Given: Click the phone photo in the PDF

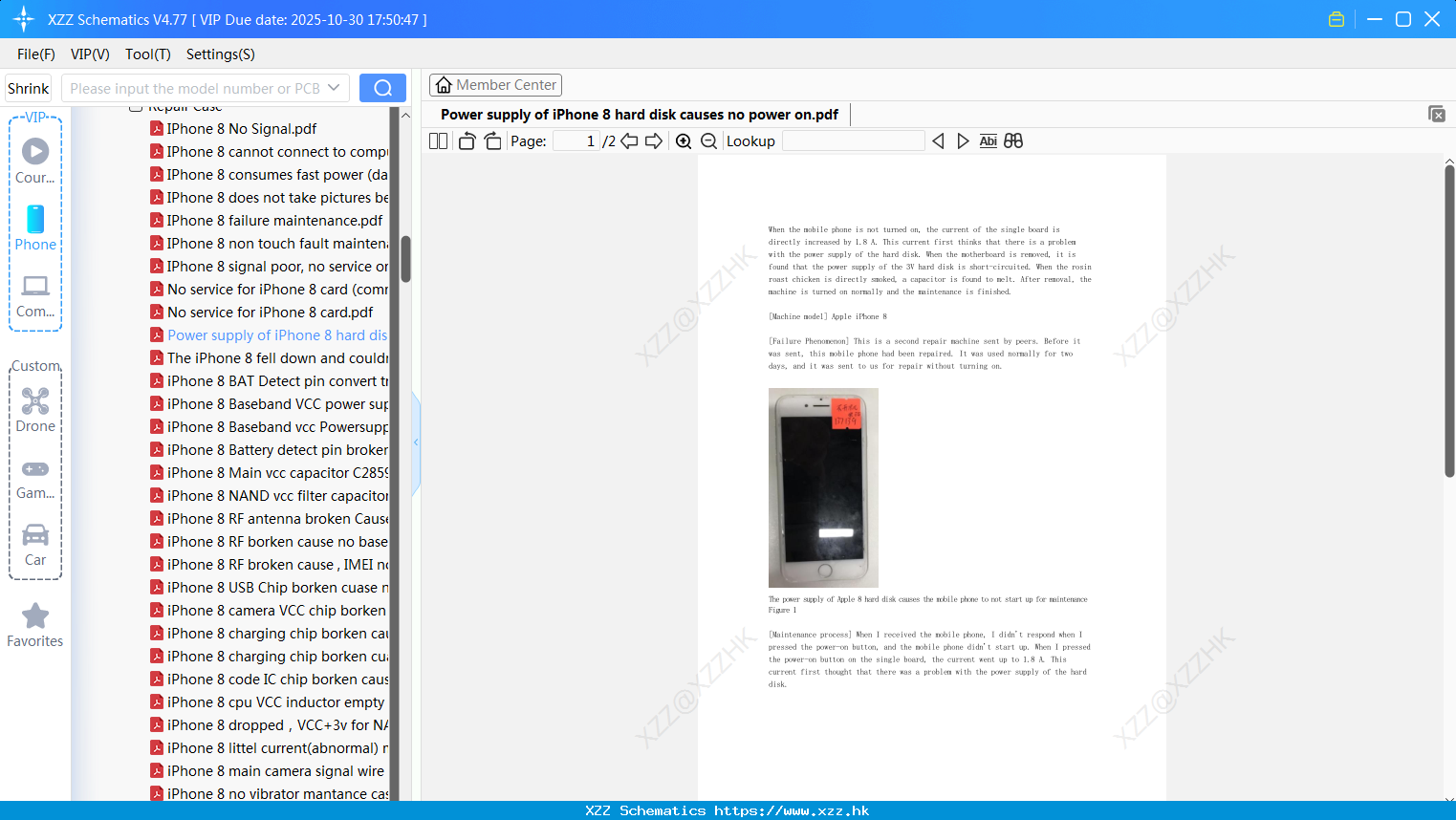Looking at the screenshot, I should [823, 487].
